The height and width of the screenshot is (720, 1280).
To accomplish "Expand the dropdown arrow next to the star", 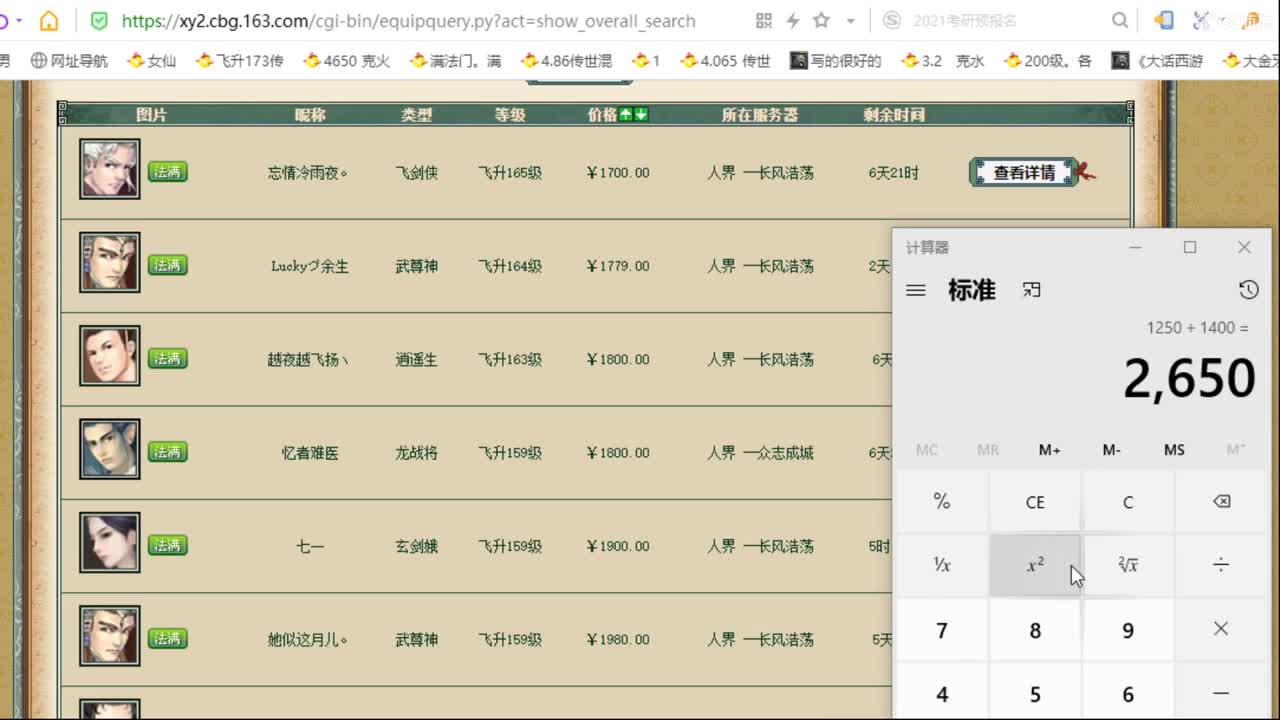I will tap(850, 21).
